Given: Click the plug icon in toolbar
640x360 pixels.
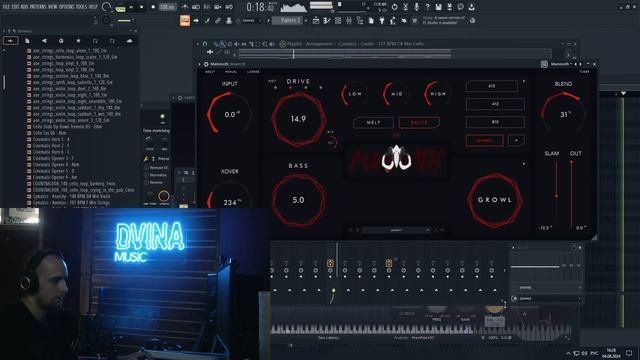Looking at the screenshot, I should pos(382,20).
